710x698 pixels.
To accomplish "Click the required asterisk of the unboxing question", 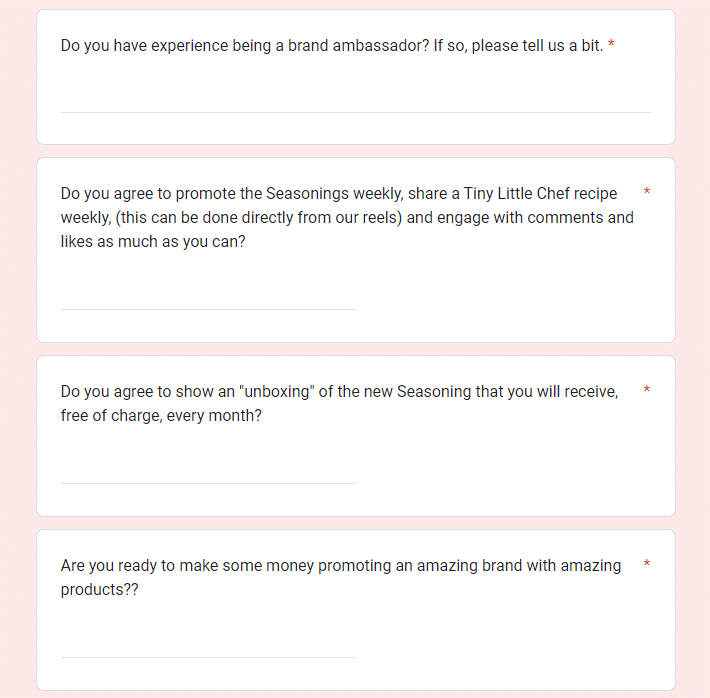I will [647, 389].
